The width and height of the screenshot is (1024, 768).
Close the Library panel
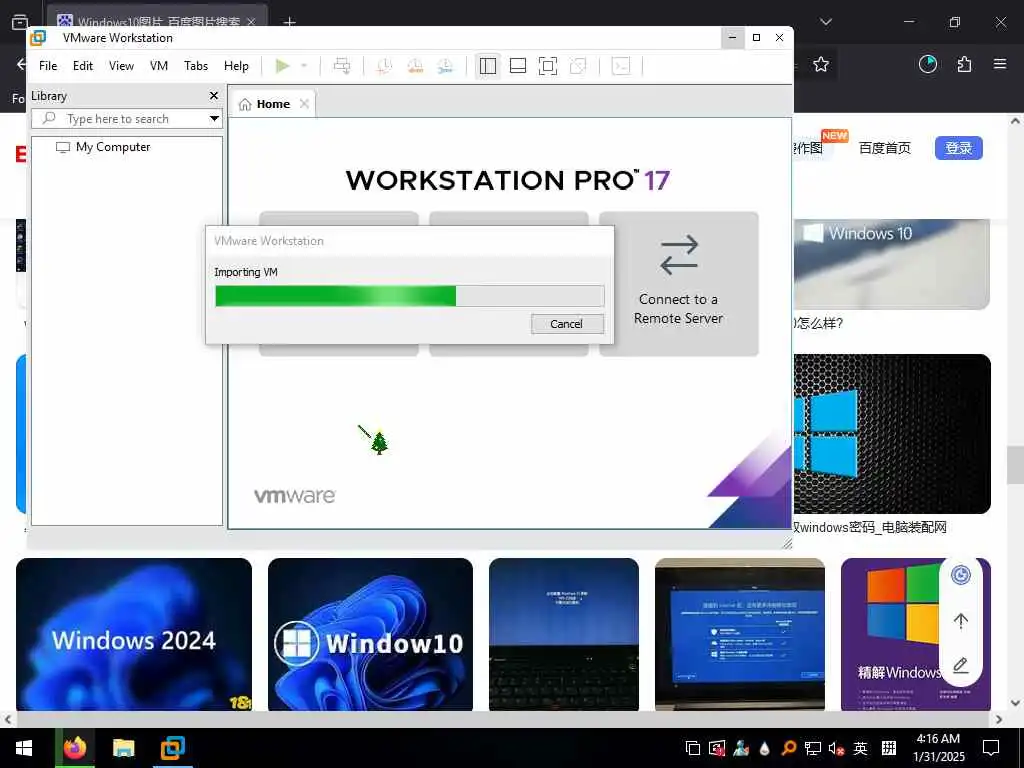tap(214, 96)
